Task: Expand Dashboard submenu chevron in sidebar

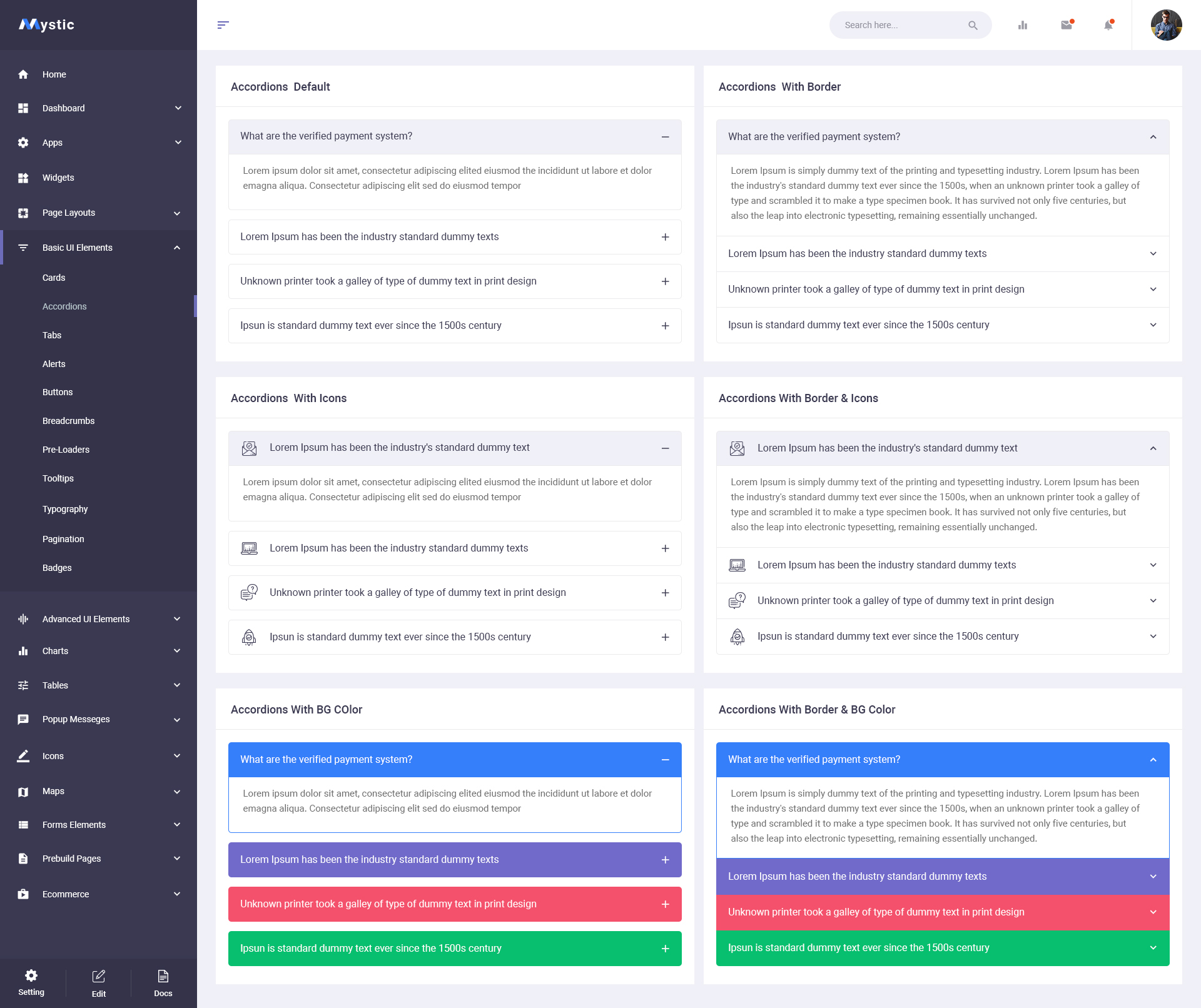Action: pyautogui.click(x=178, y=108)
